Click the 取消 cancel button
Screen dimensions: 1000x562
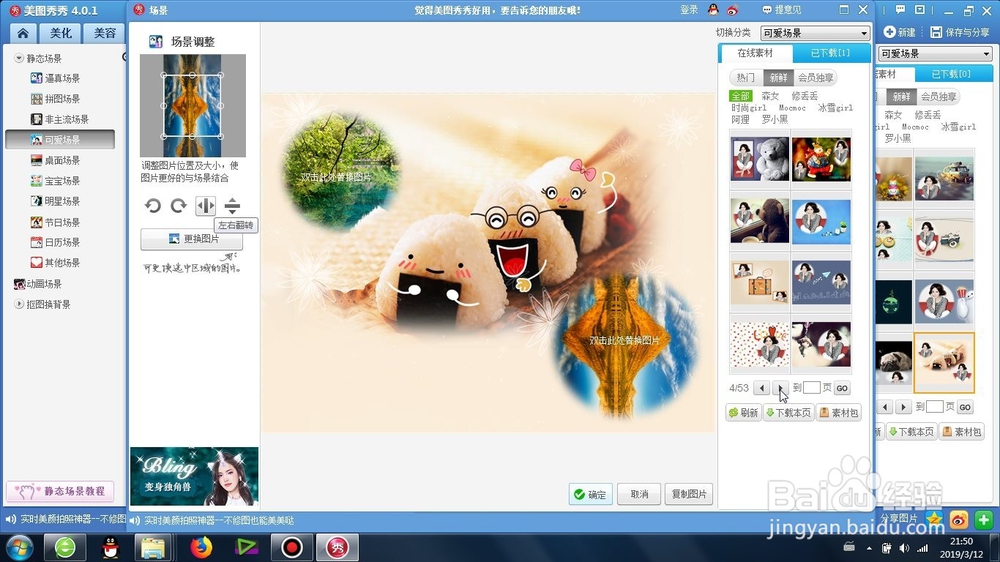(x=639, y=494)
